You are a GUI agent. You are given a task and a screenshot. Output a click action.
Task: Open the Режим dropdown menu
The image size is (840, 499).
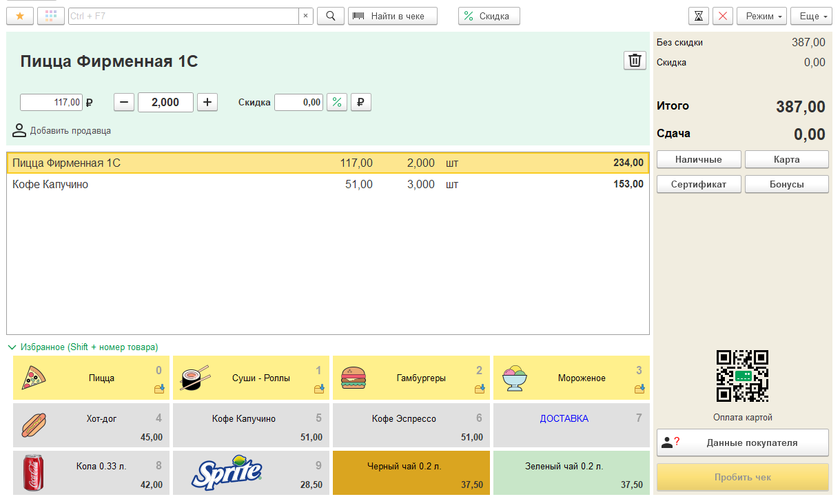pyautogui.click(x=763, y=16)
